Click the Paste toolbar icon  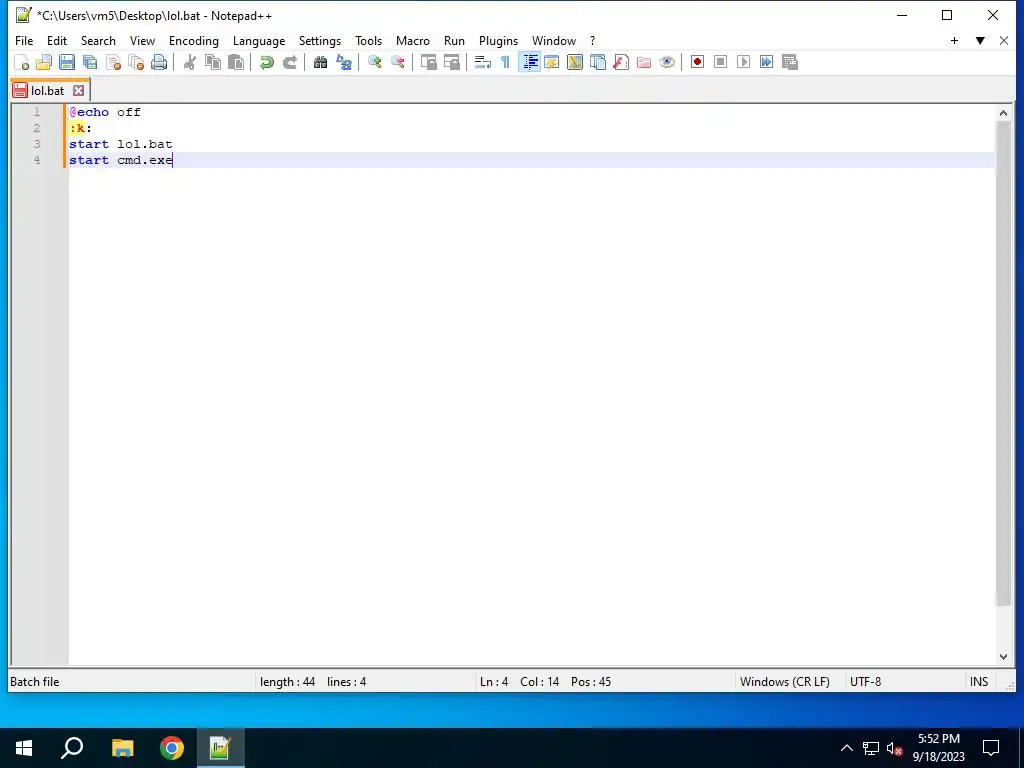click(236, 62)
